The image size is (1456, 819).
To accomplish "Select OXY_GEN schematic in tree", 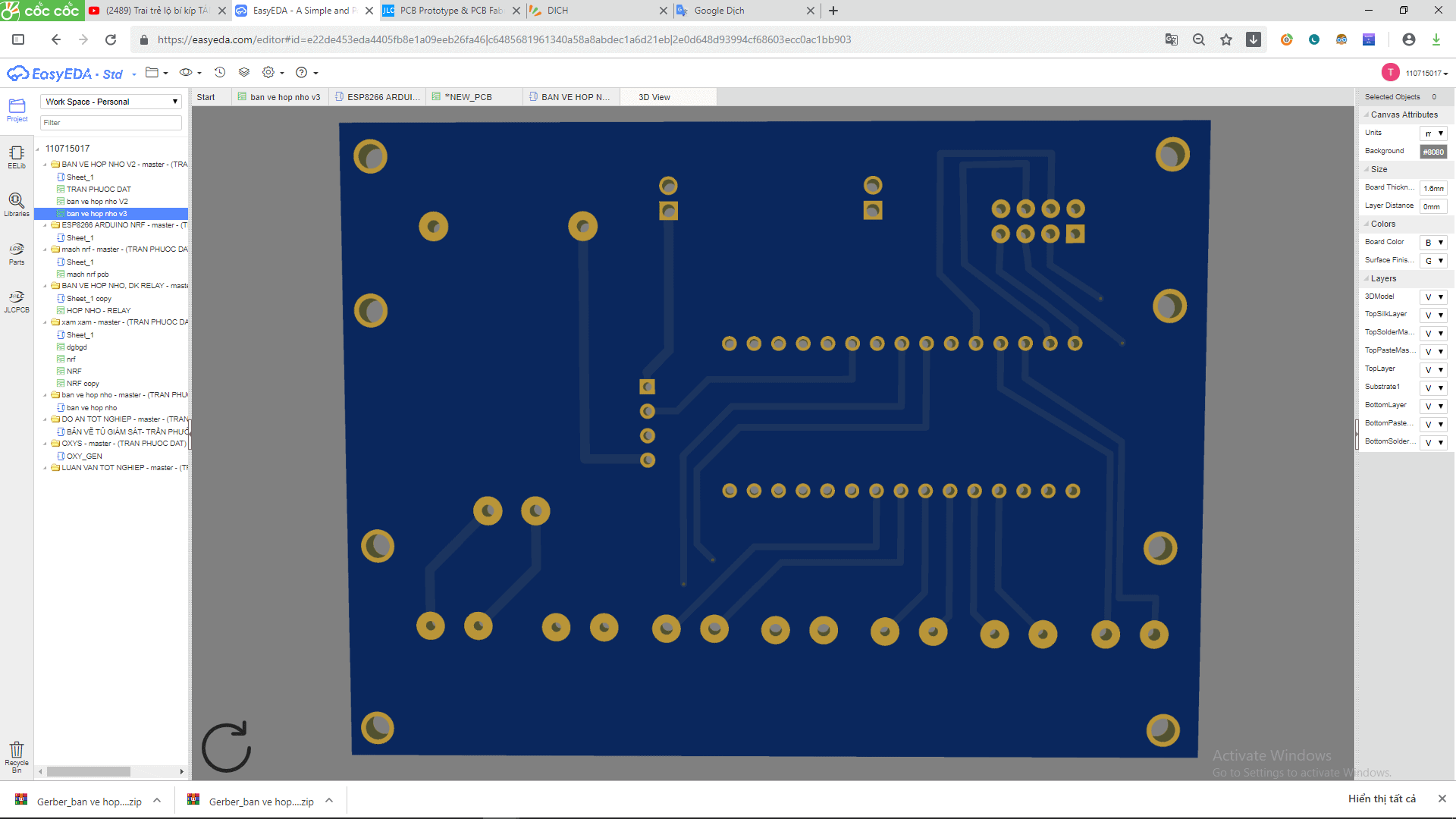I will 80,457.
